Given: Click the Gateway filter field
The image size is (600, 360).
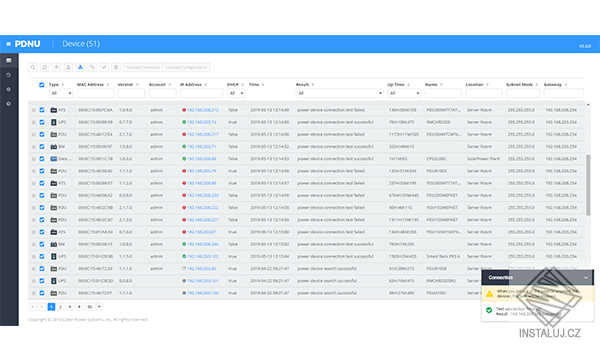Looking at the screenshot, I should (x=564, y=93).
